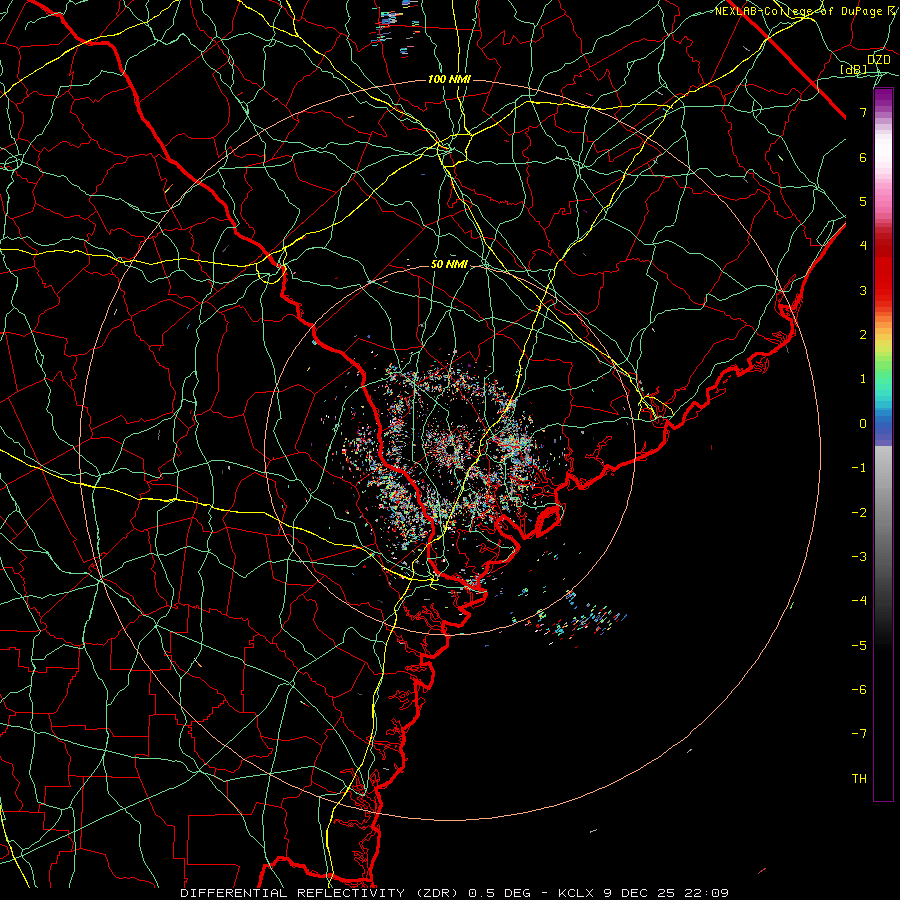Click the 2 dB value on color scale
This screenshot has width=900, height=900.
(863, 335)
